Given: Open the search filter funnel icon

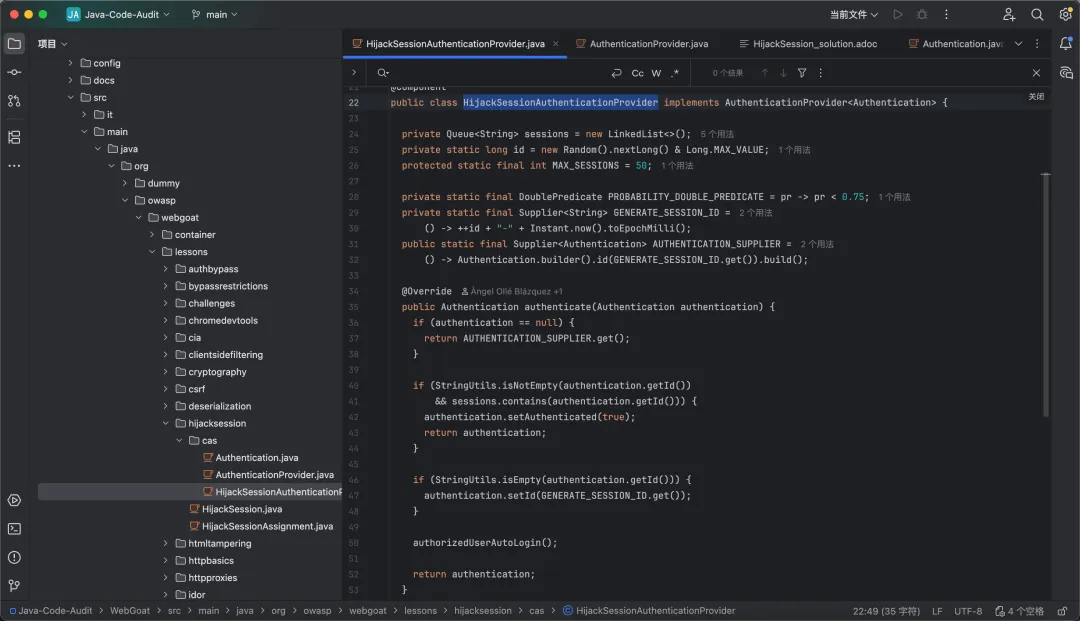Looking at the screenshot, I should [x=802, y=73].
